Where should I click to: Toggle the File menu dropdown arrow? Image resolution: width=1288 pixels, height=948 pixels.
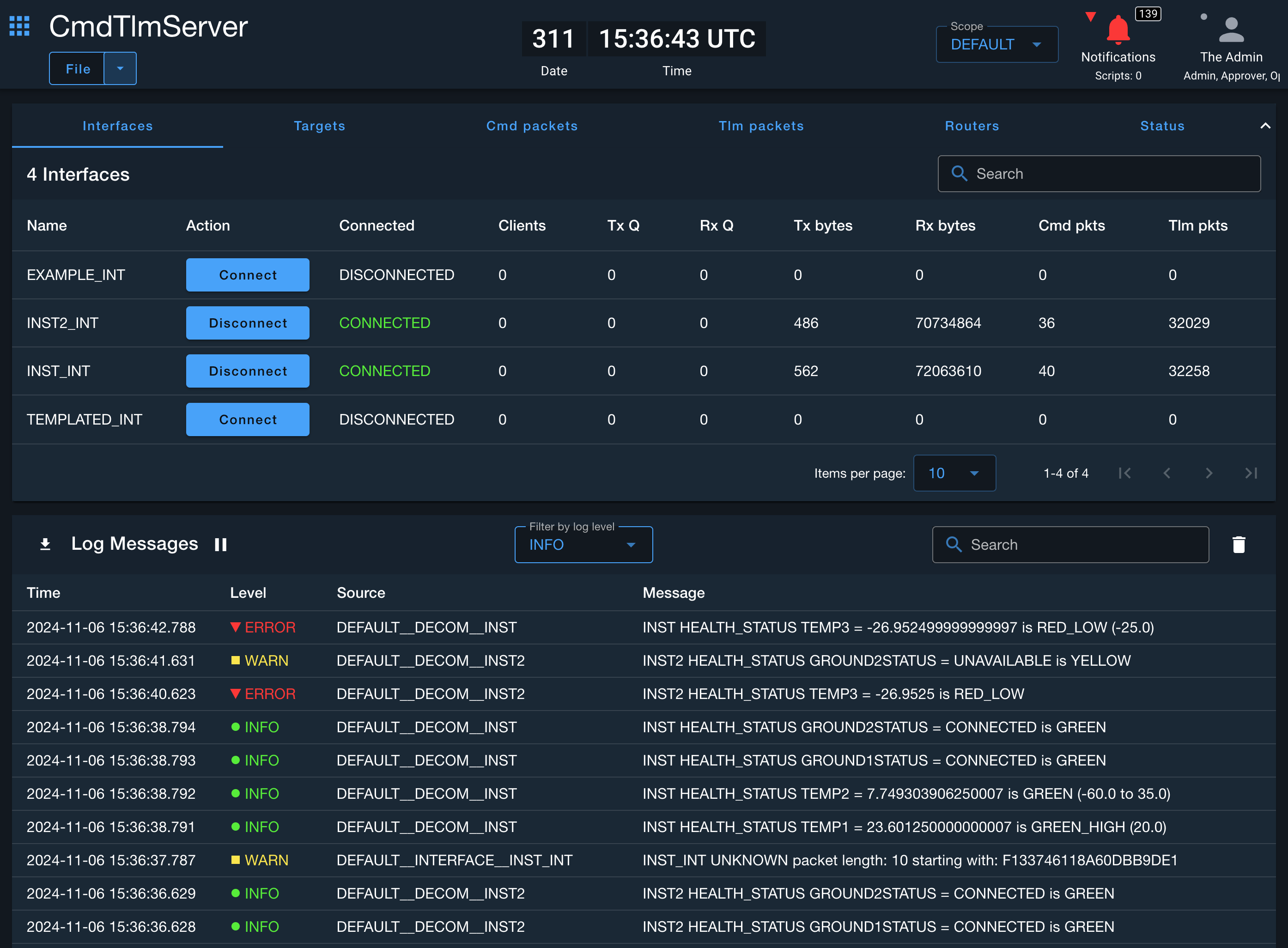pyautogui.click(x=121, y=69)
